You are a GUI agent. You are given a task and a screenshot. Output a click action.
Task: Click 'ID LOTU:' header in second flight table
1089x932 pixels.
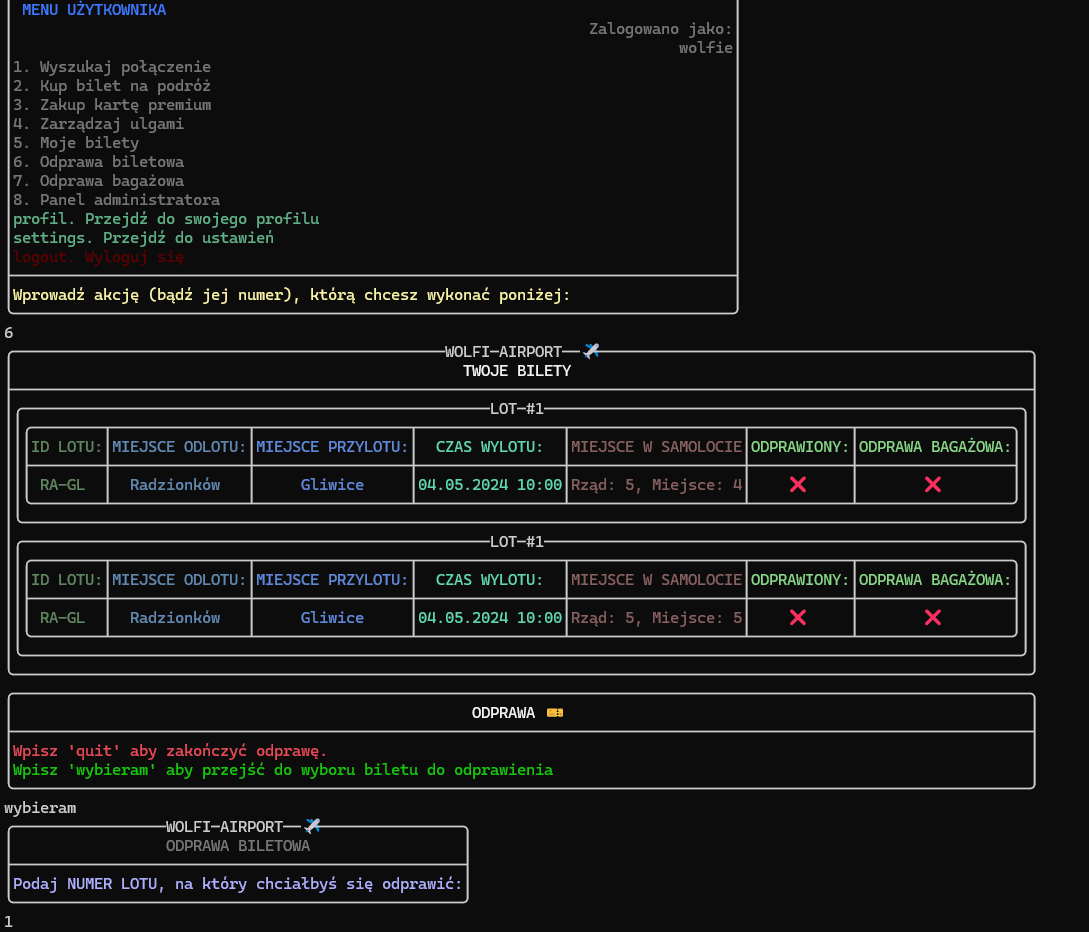(67, 579)
